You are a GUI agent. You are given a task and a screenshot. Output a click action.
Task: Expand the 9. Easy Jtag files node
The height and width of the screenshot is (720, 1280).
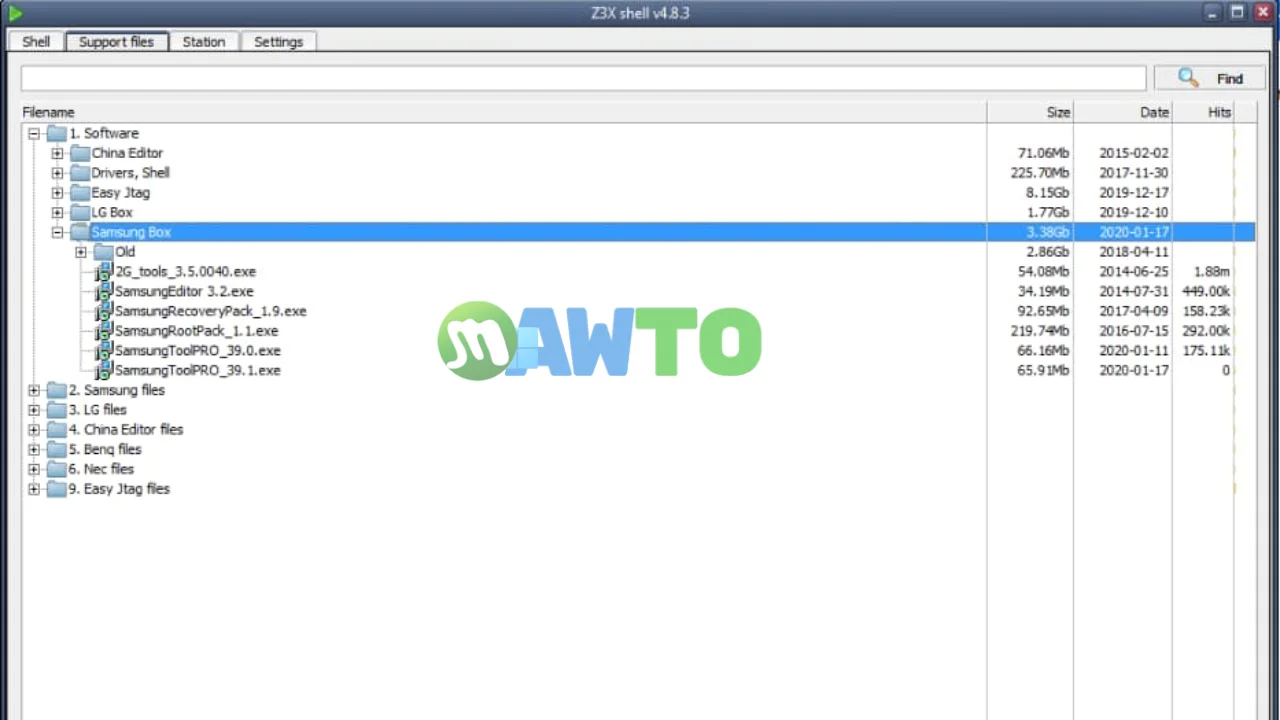pos(34,489)
